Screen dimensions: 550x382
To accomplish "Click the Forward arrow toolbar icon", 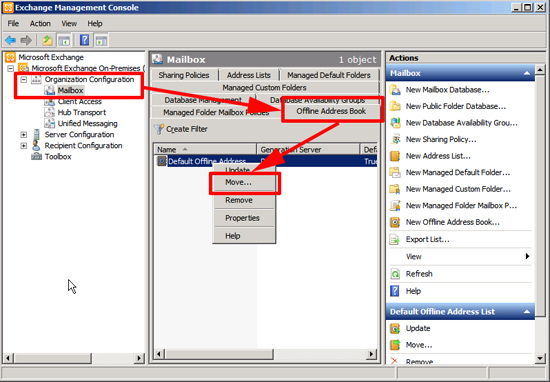I will 26,40.
